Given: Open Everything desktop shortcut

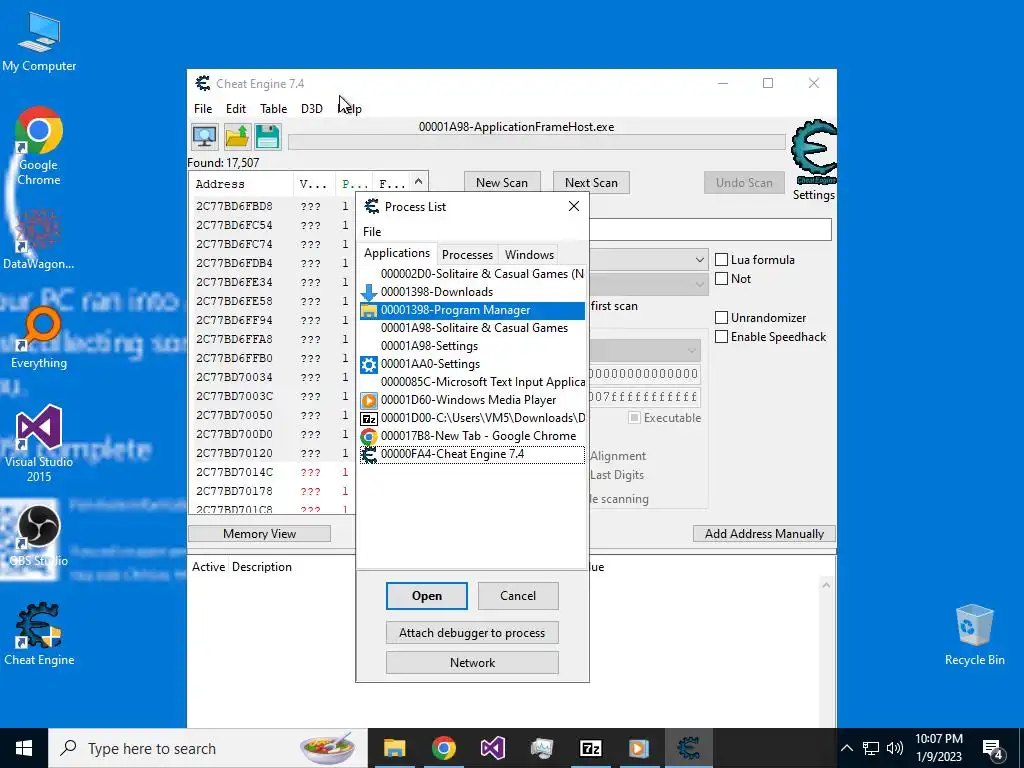Looking at the screenshot, I should [x=39, y=338].
